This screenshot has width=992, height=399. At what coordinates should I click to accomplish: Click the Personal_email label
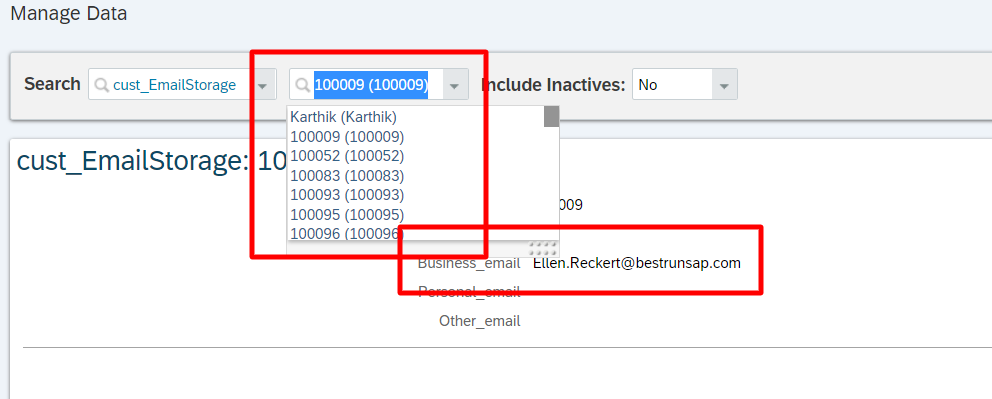click(x=469, y=292)
